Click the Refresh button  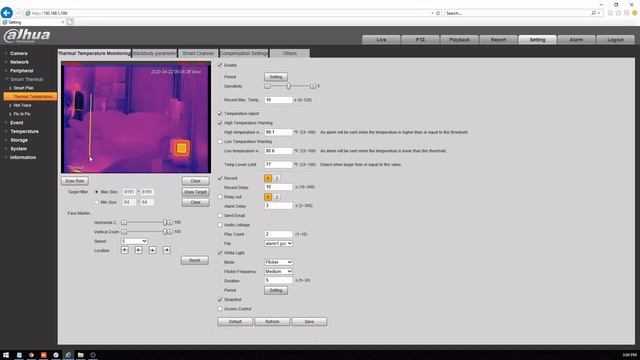(272, 322)
